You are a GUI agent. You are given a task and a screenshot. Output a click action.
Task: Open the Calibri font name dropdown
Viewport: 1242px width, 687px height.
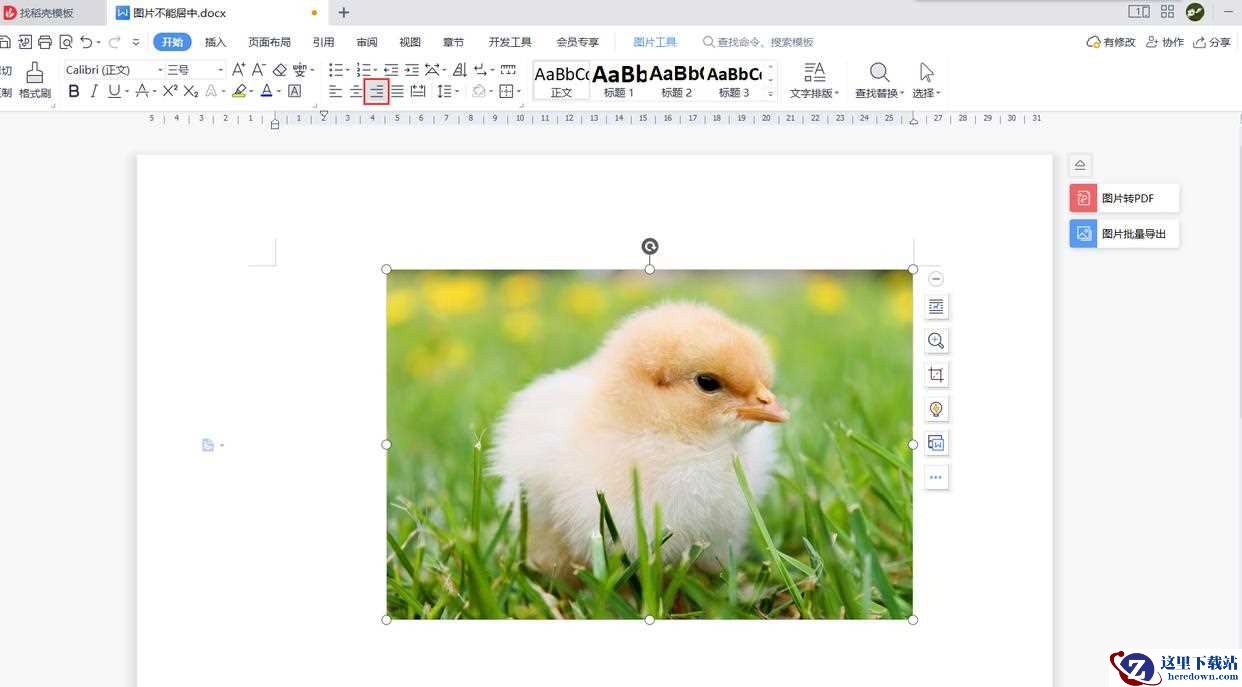click(x=113, y=70)
